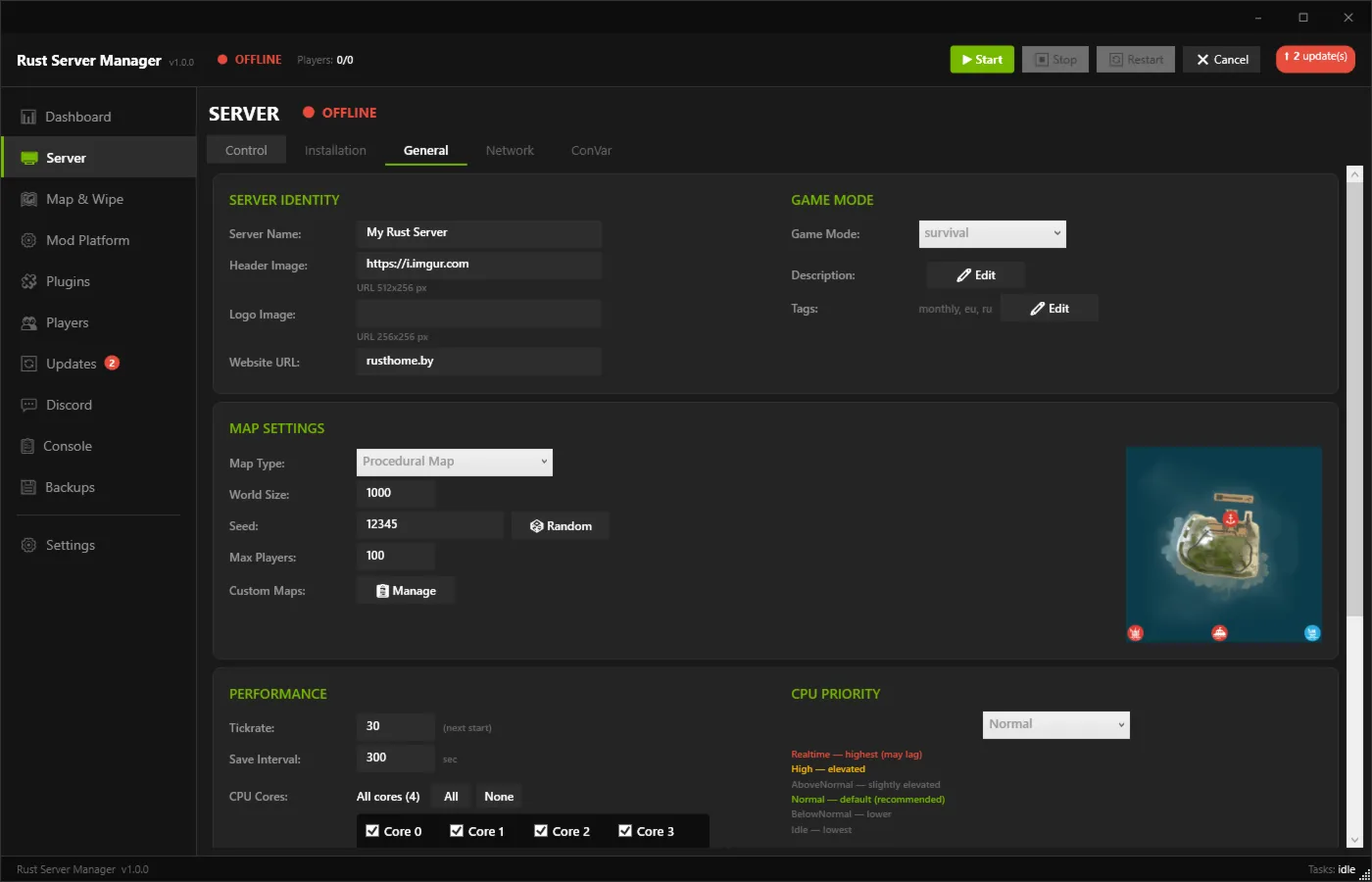Click the Backups sidebar icon
This screenshot has width=1372, height=882.
(x=28, y=487)
